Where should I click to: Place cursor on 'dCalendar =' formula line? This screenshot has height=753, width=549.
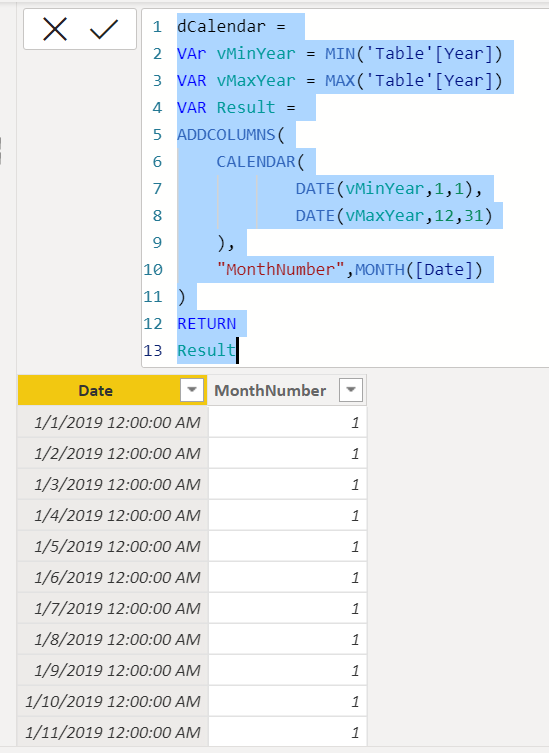click(231, 26)
